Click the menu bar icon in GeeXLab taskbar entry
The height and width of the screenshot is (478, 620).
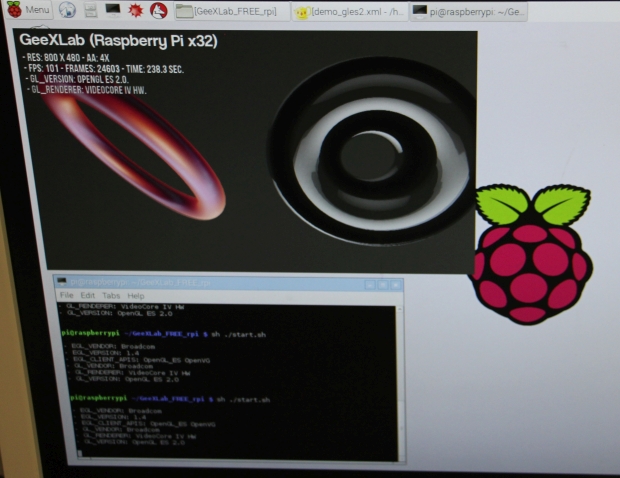(x=184, y=11)
